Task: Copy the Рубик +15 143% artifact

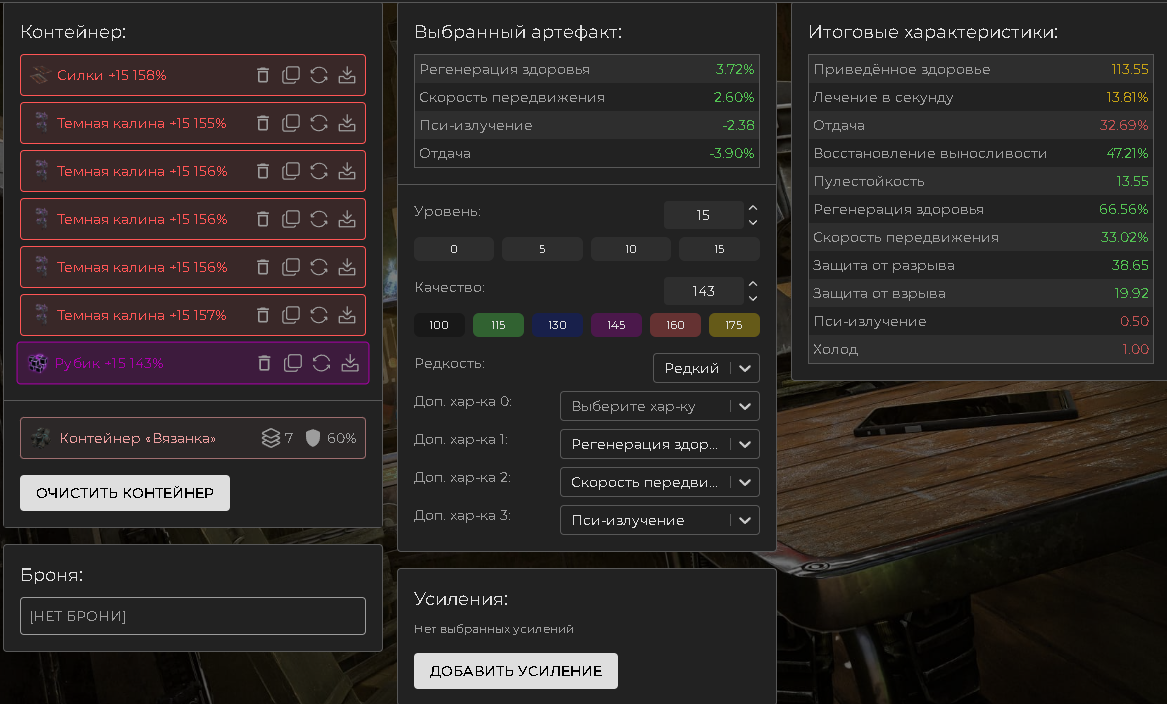Action: tap(293, 363)
